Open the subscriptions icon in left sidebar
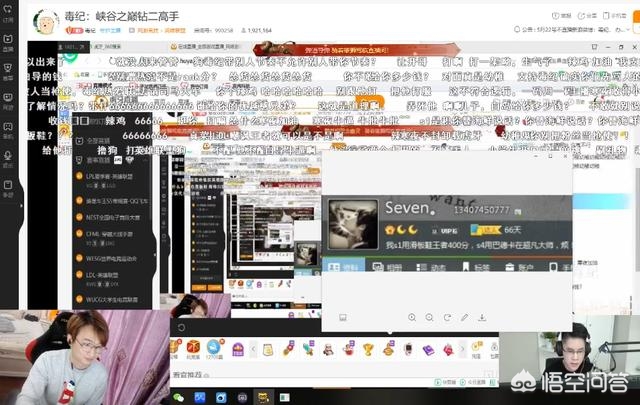Image resolution: width=640 pixels, height=405 pixels. tap(8, 11)
